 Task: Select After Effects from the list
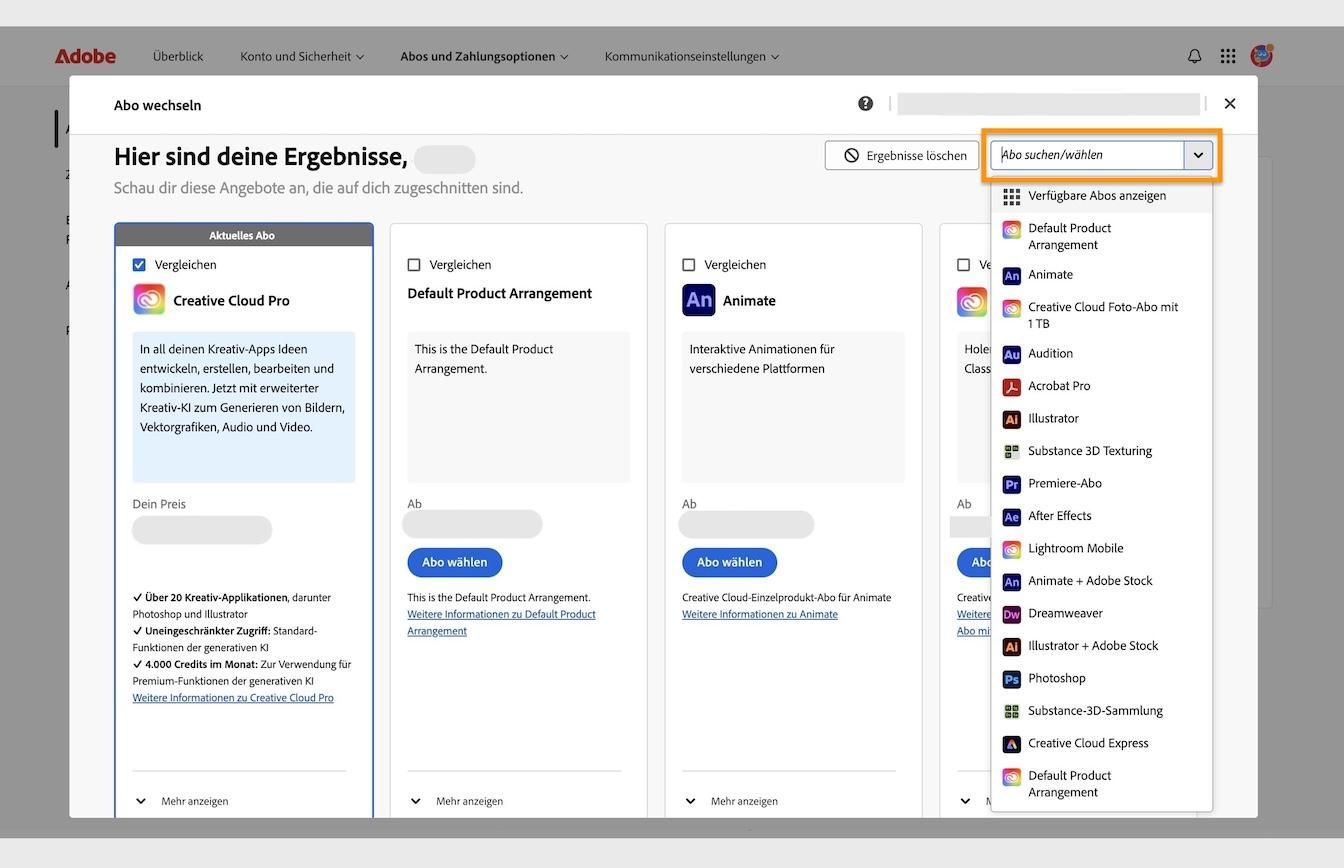click(1059, 515)
